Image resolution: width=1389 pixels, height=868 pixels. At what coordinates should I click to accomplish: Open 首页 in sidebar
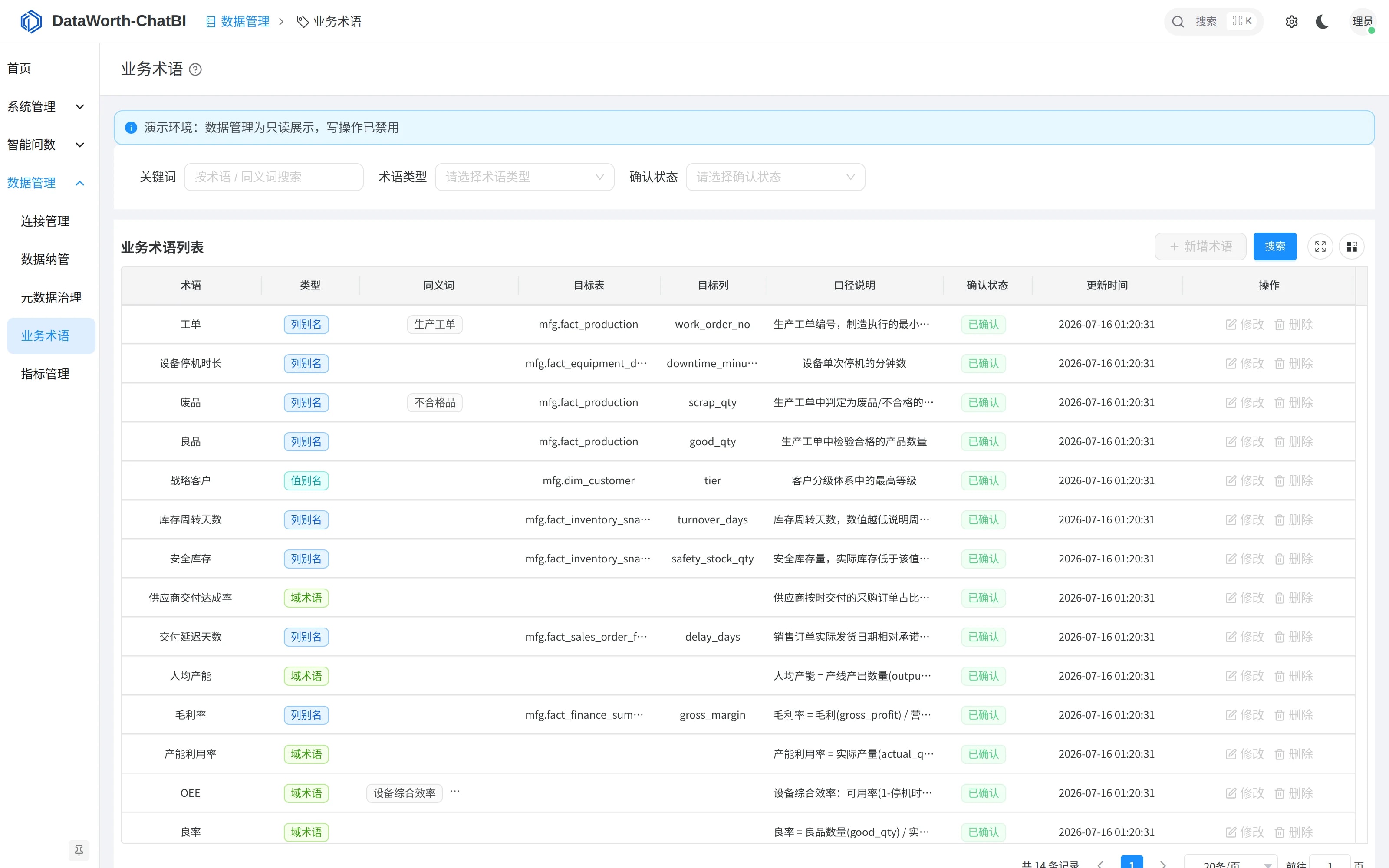[20, 68]
